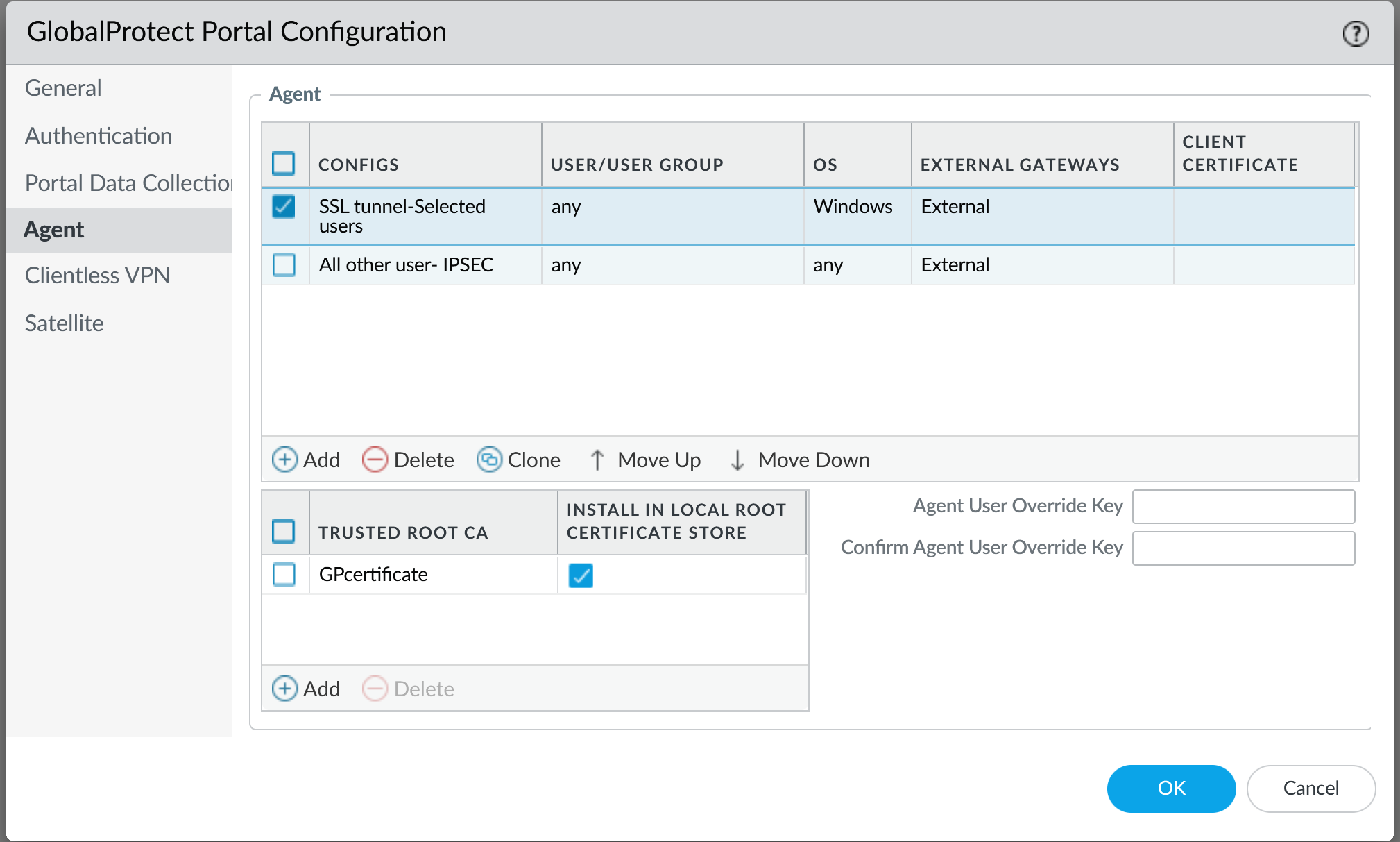Confirm the configuration with OK
Viewport: 1400px width, 842px height.
pyautogui.click(x=1170, y=788)
